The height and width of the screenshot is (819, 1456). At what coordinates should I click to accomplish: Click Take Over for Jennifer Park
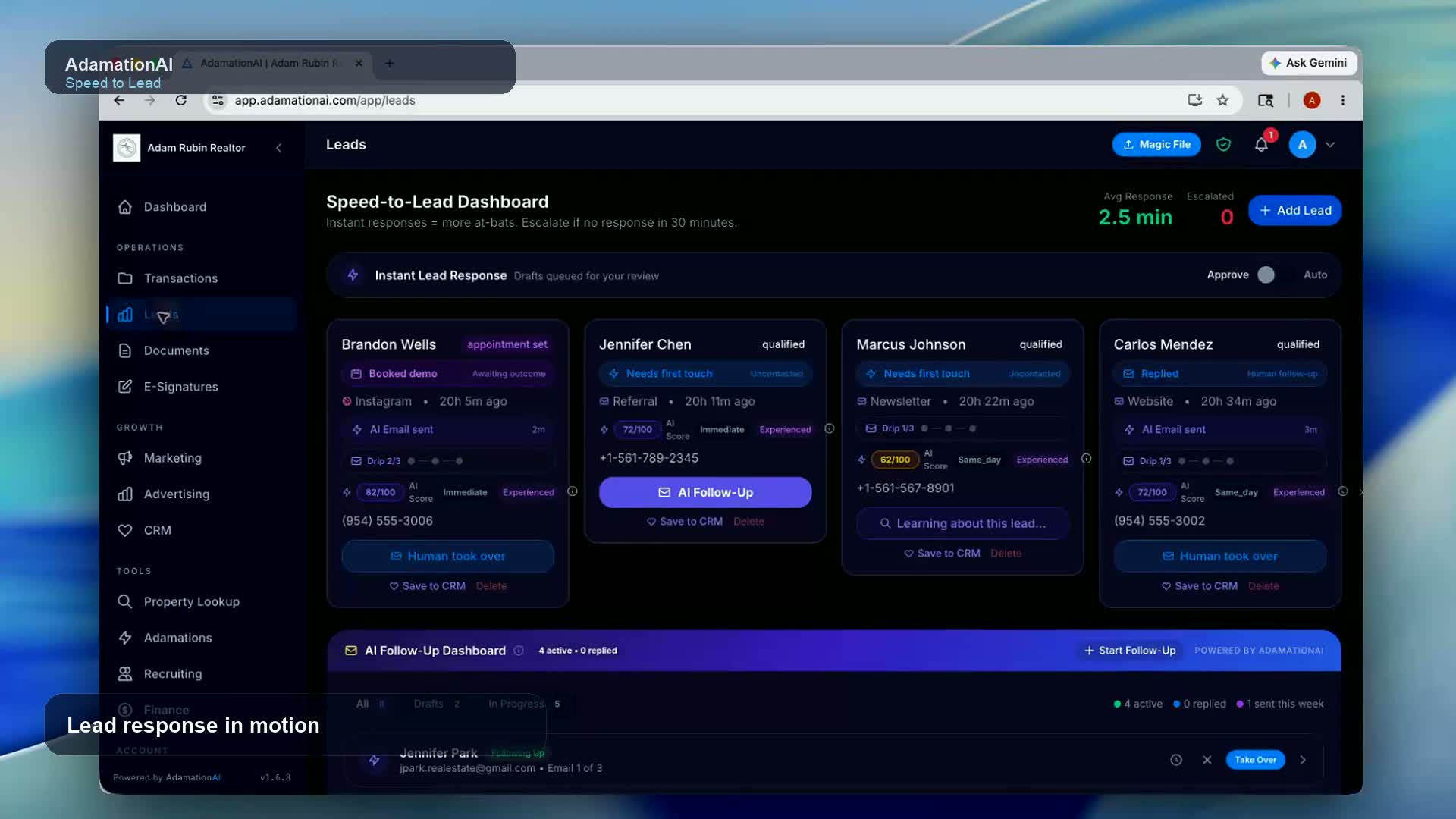(x=1255, y=760)
